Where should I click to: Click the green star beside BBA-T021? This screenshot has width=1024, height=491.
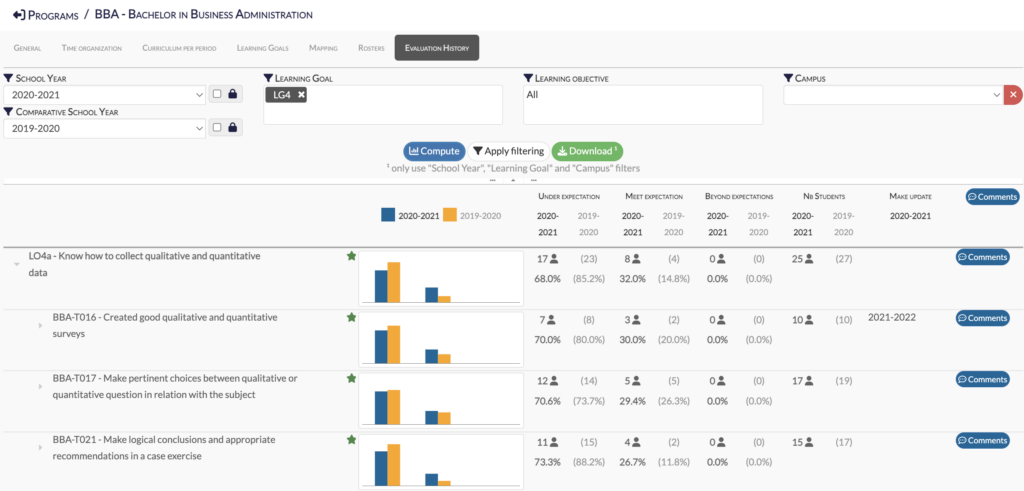[351, 439]
